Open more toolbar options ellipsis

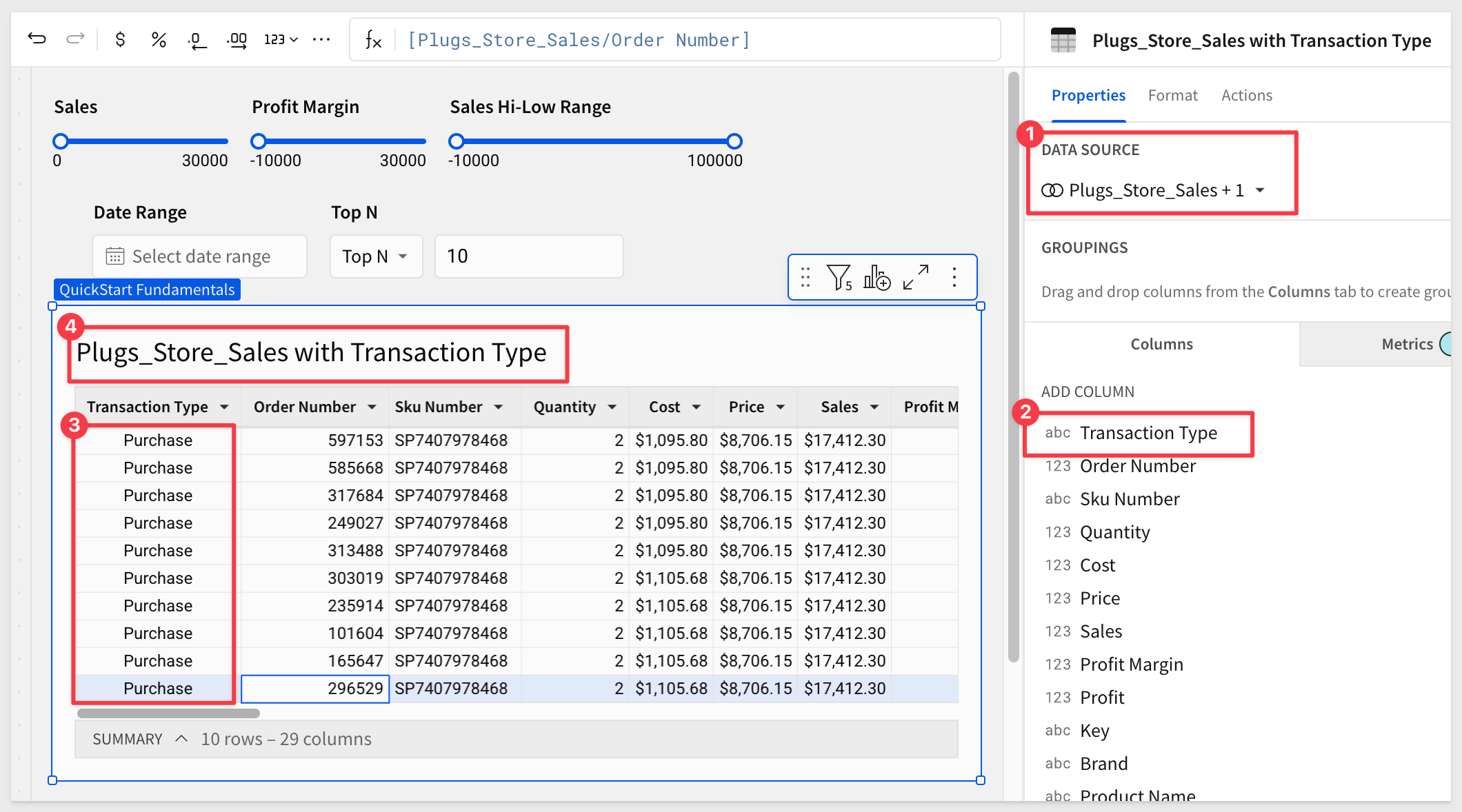(x=321, y=40)
